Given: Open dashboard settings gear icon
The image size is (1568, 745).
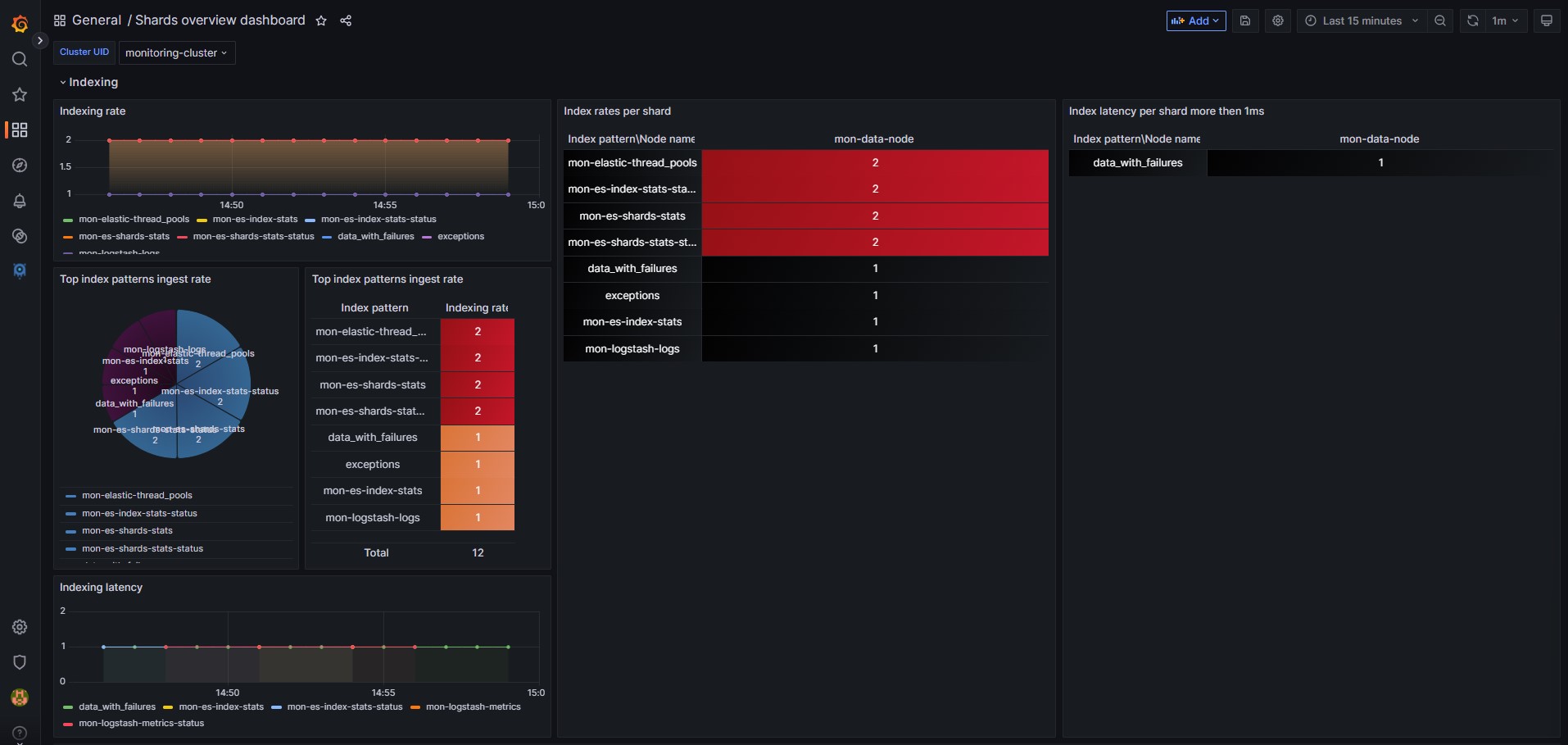Looking at the screenshot, I should [1277, 20].
